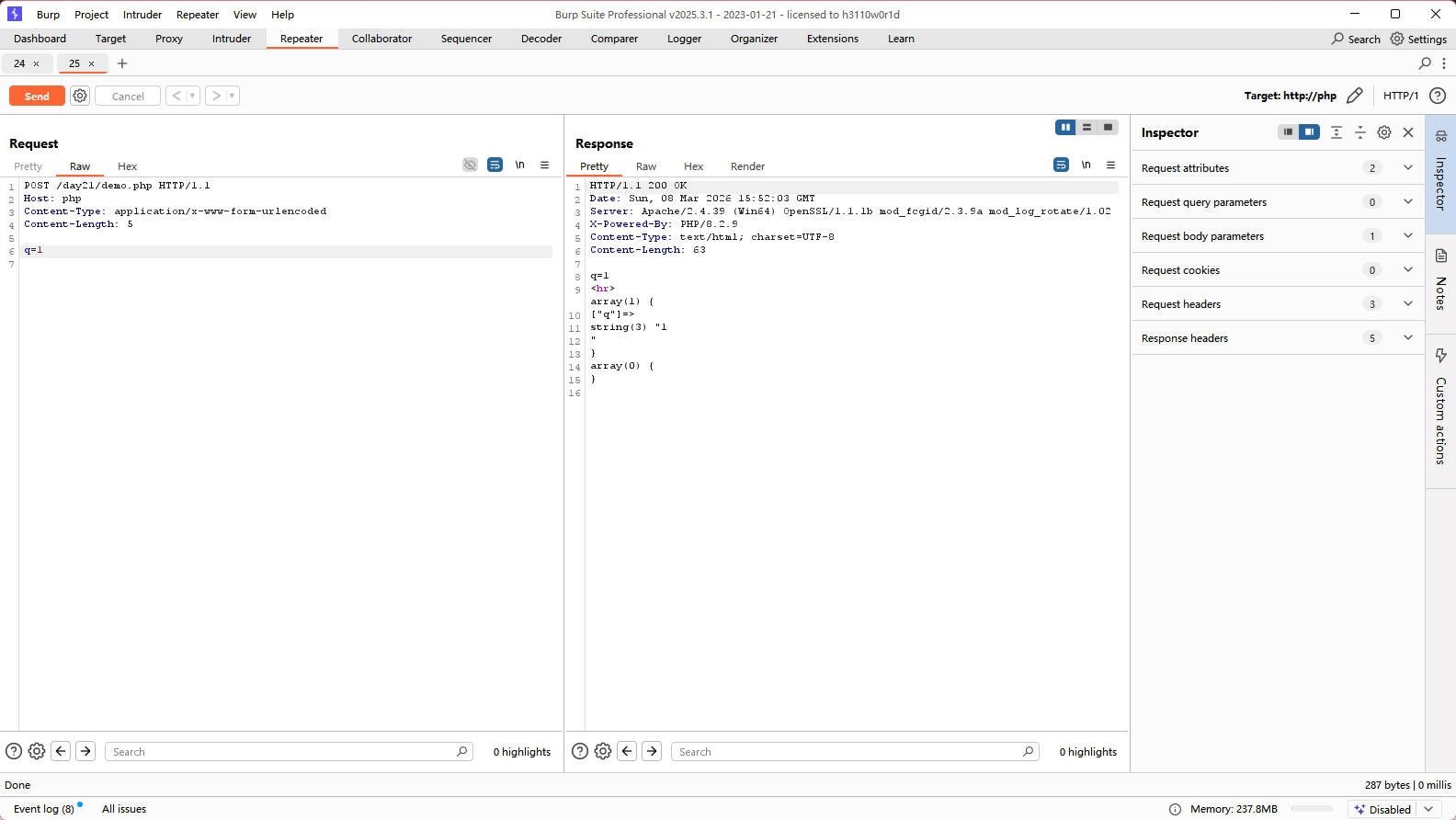This screenshot has height=820, width=1456.
Task: Add a new Repeater tab
Action: 122,63
